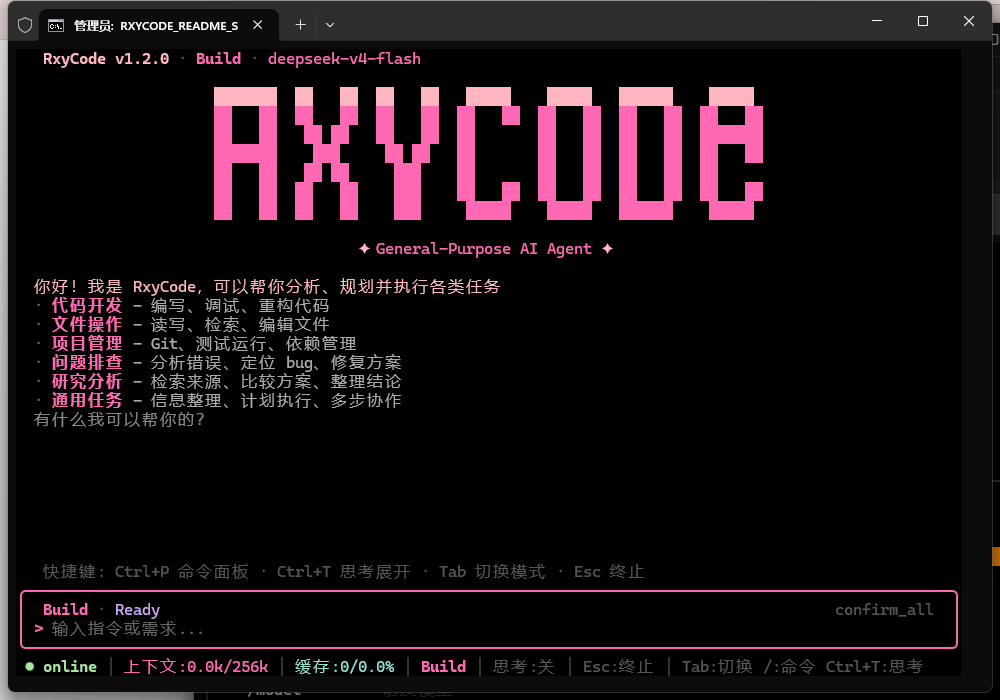The width and height of the screenshot is (1000, 700).
Task: Click the Build label in the header
Action: 219,59
